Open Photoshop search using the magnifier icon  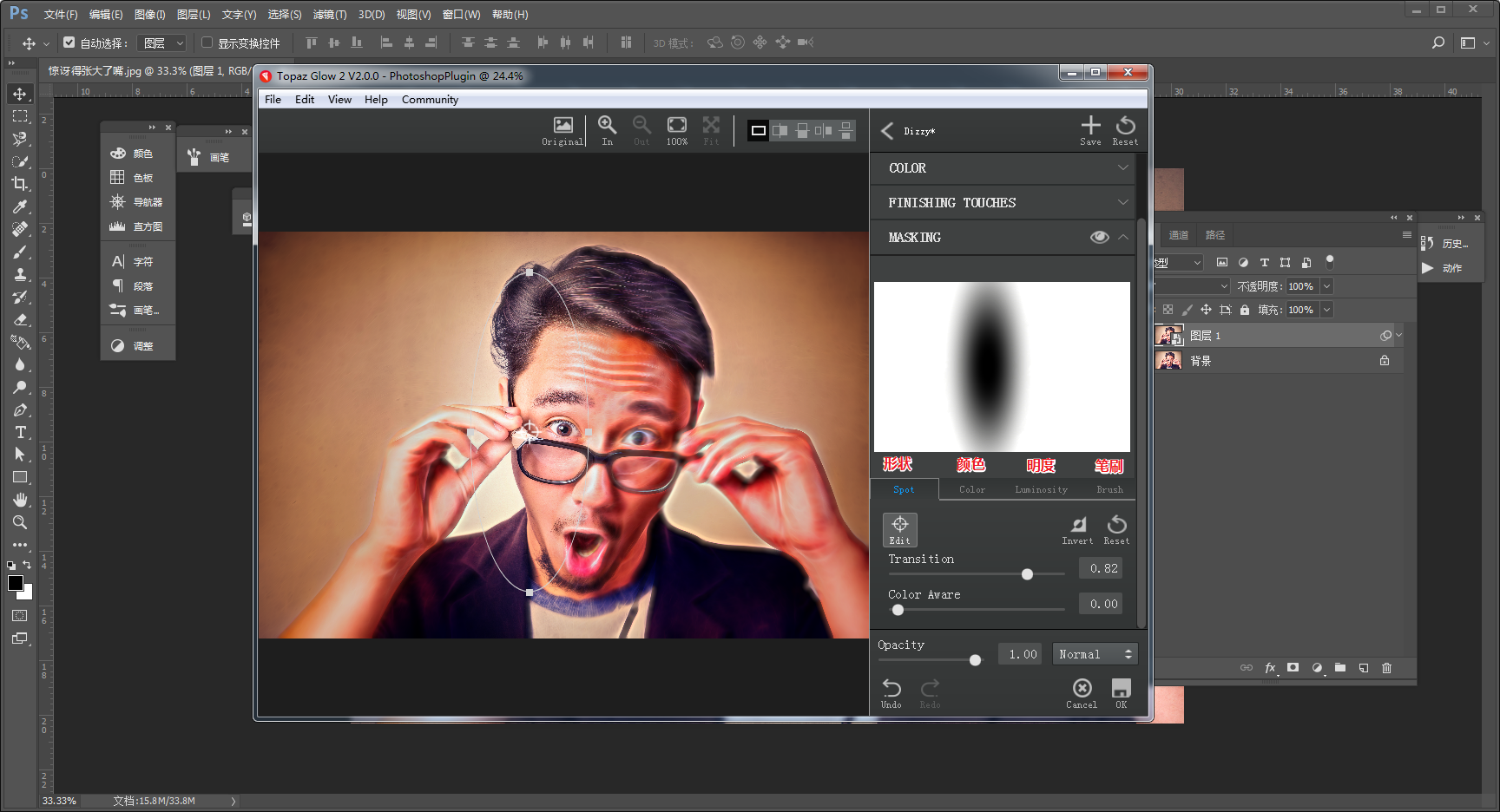tap(1438, 43)
